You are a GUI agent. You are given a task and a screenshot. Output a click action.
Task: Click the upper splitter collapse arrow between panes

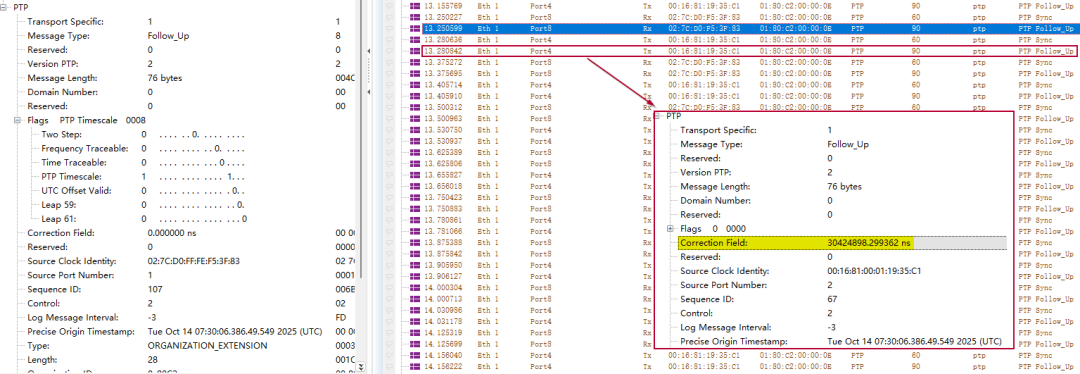click(368, 52)
